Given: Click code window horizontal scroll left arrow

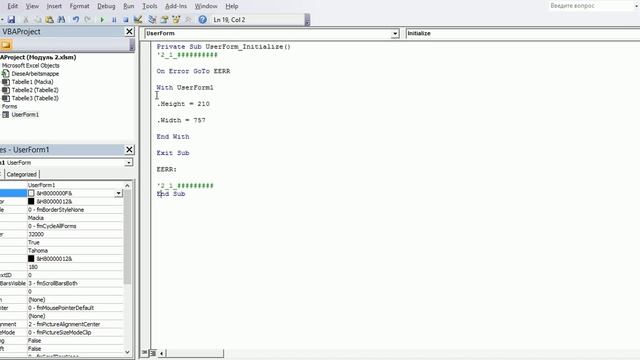Looking at the screenshot, I should pyautogui.click(x=162, y=353).
